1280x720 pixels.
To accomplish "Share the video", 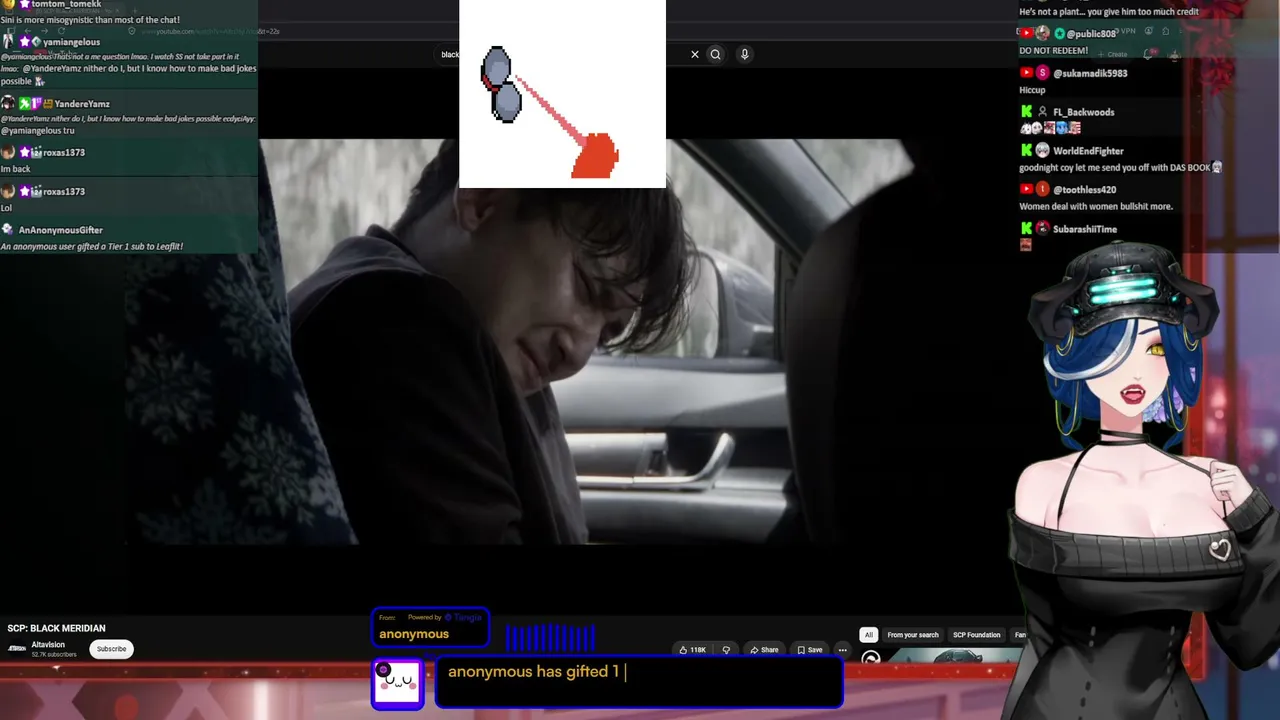I will pyautogui.click(x=764, y=650).
